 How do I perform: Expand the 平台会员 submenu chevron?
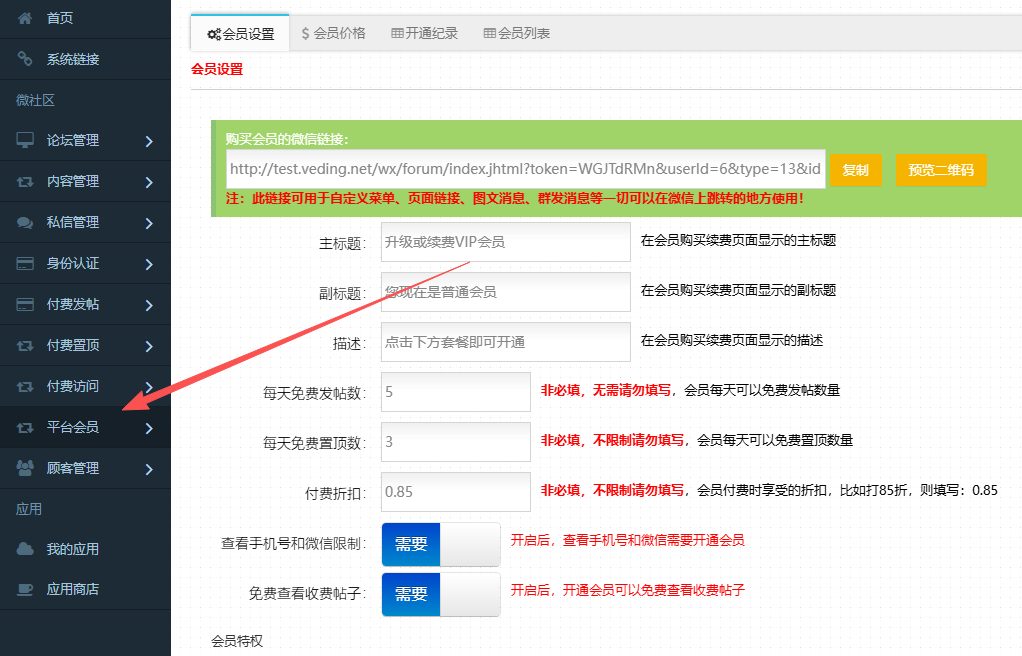click(149, 428)
